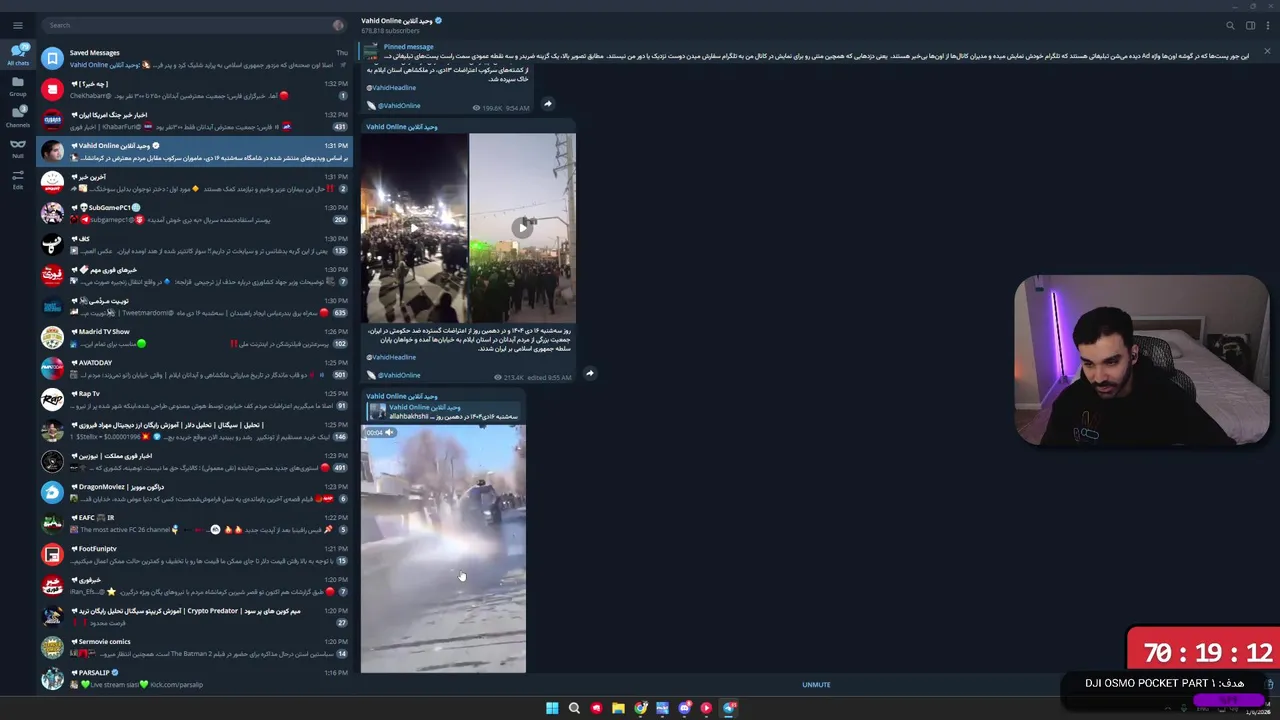
Task: Select the Channels folder
Action: coord(17,117)
